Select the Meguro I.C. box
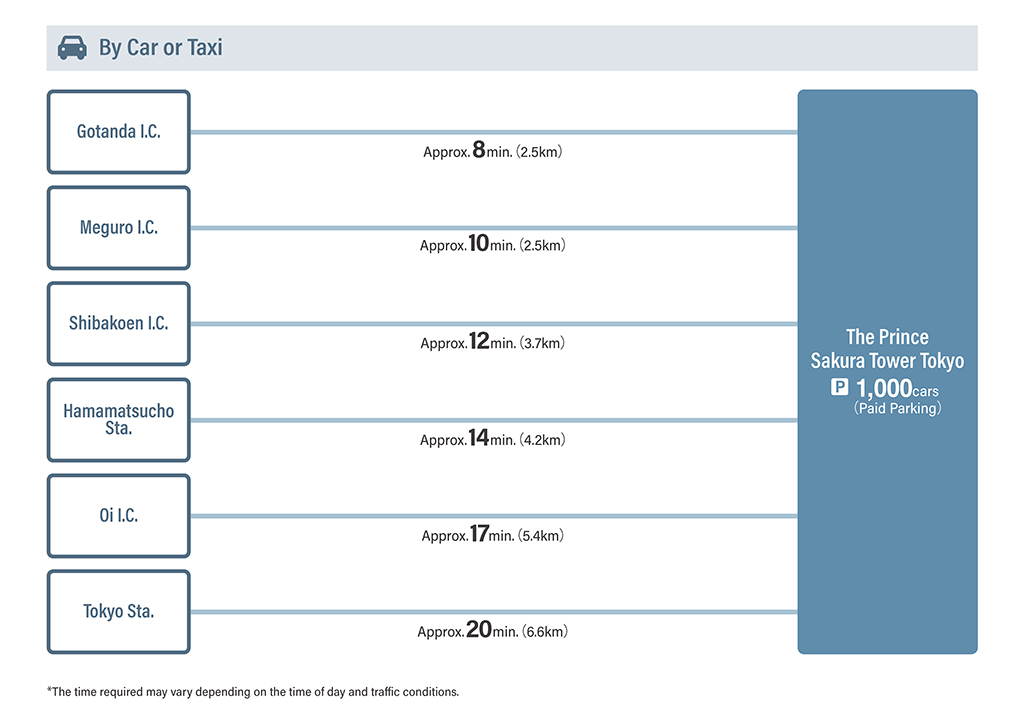This screenshot has width=1024, height=708. coord(119,228)
